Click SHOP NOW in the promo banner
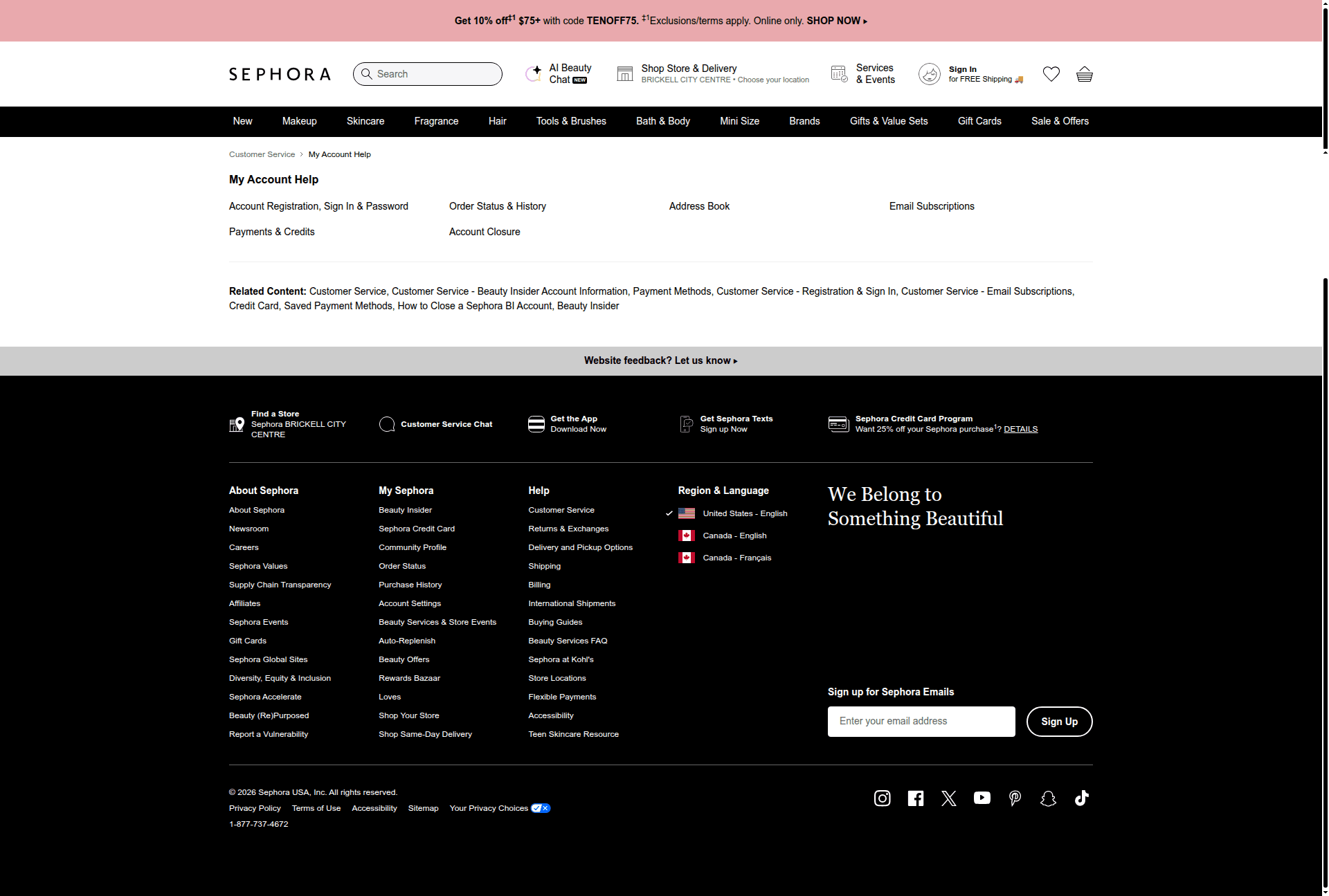 click(837, 21)
